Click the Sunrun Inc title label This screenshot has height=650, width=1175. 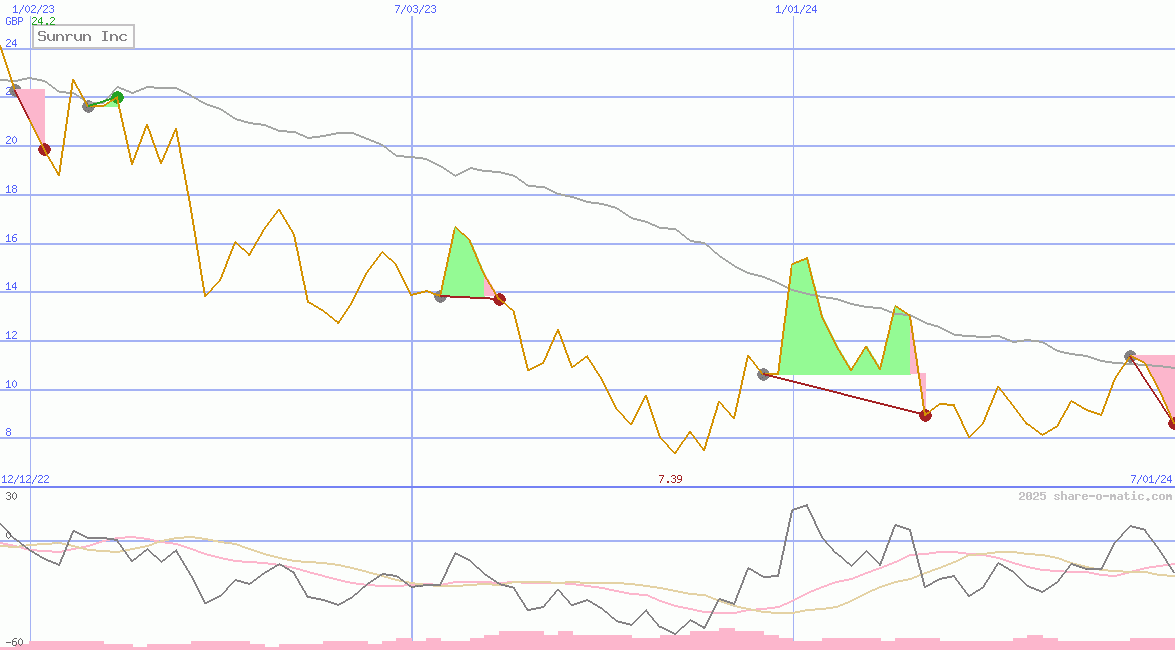[x=83, y=37]
